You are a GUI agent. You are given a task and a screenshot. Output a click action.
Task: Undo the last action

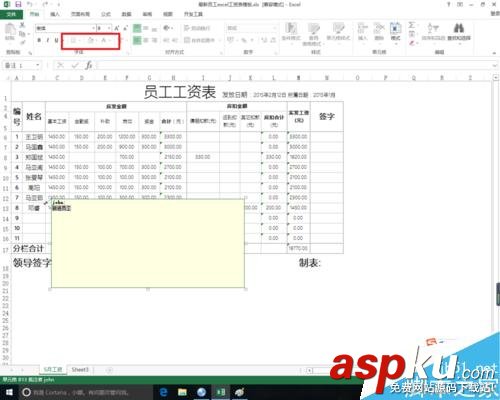[x=30, y=4]
